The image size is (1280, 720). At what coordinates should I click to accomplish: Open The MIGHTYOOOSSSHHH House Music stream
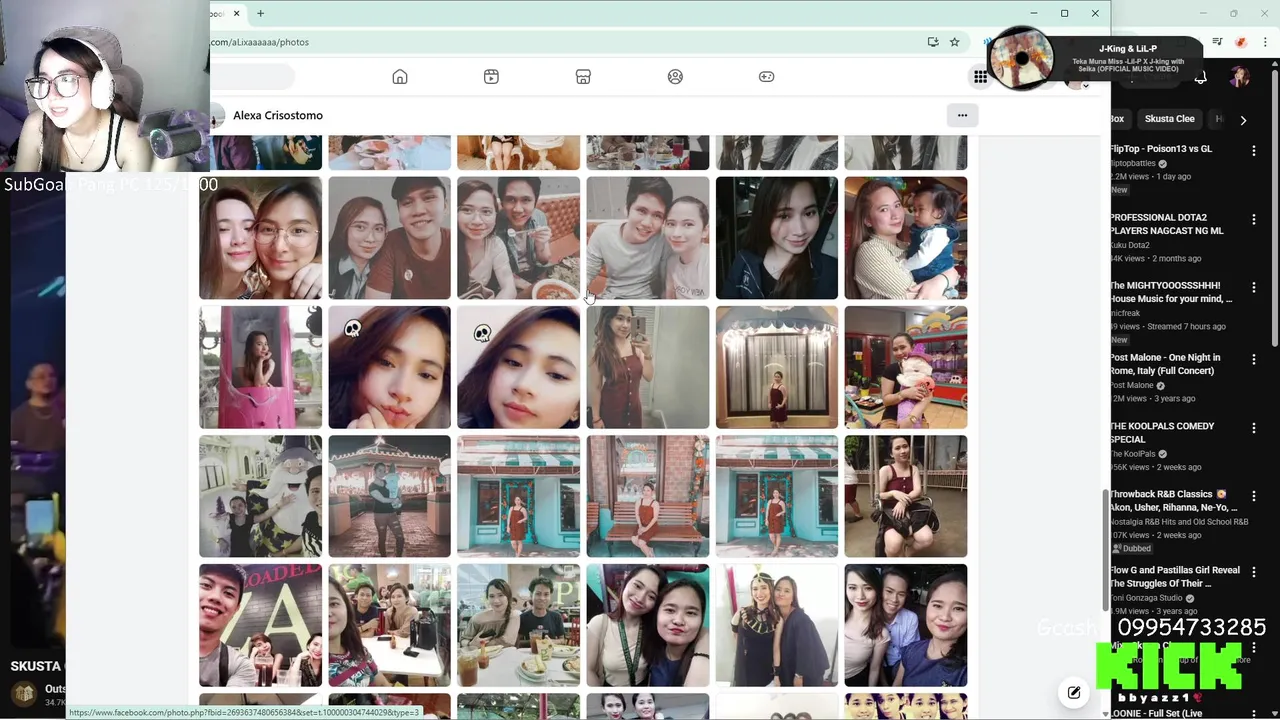[x=1170, y=292]
